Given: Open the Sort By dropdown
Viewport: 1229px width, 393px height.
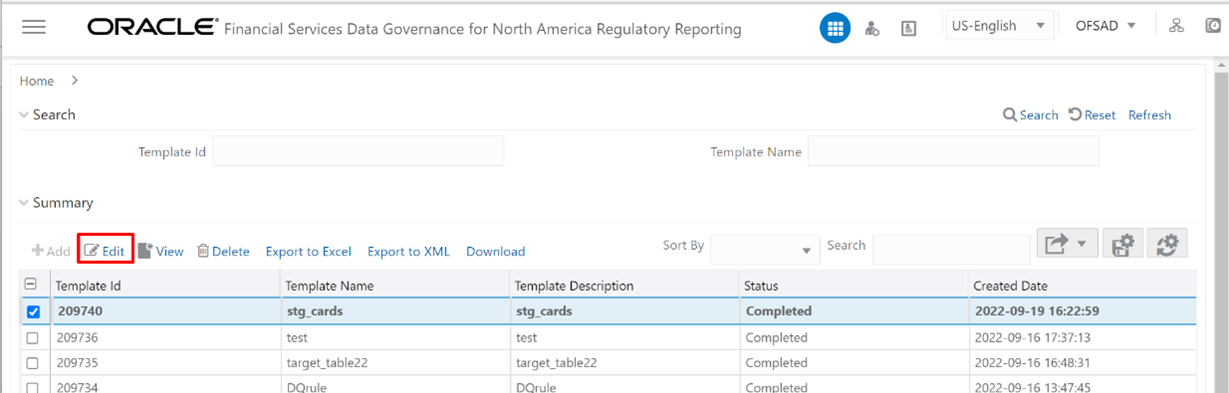Looking at the screenshot, I should point(765,250).
